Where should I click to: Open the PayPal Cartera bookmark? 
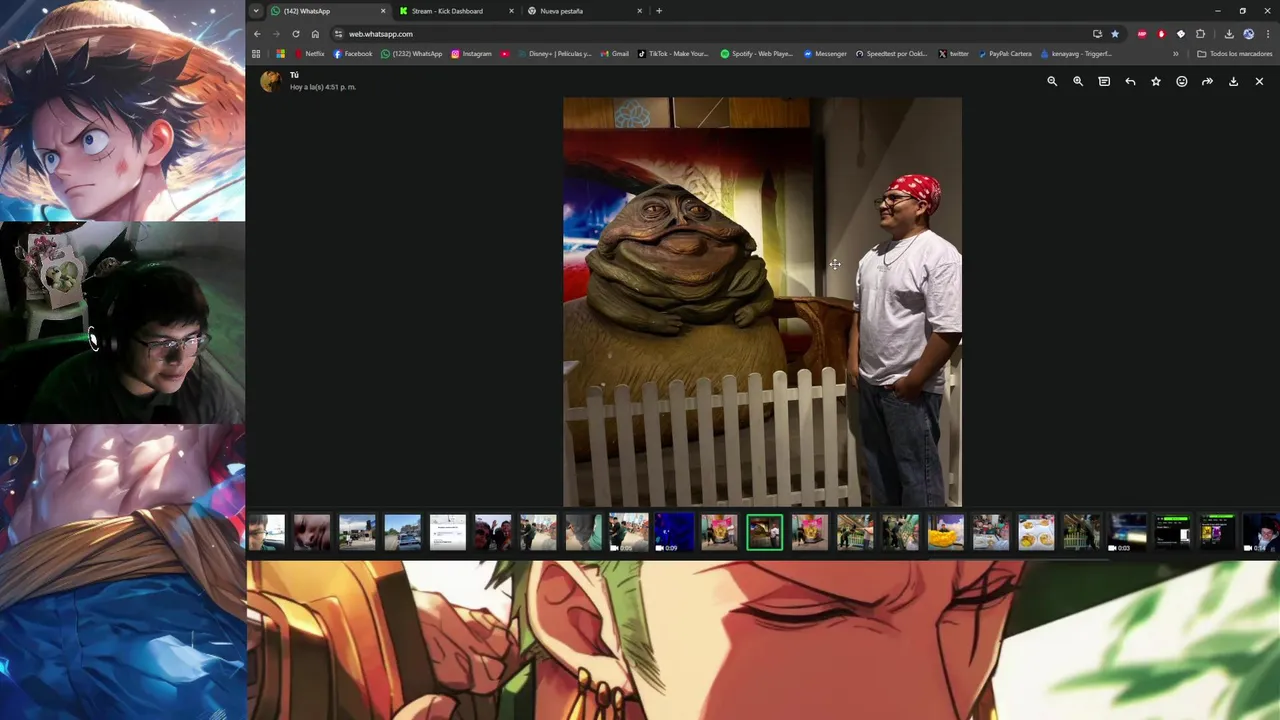click(1005, 54)
